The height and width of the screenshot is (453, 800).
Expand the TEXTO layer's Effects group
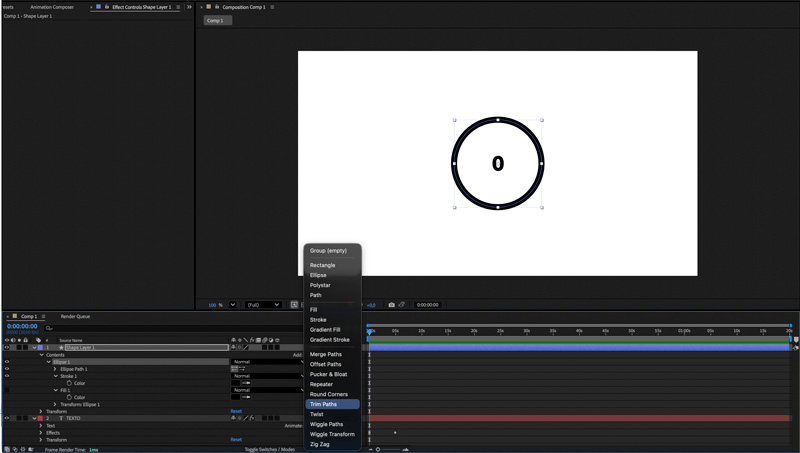click(41, 433)
